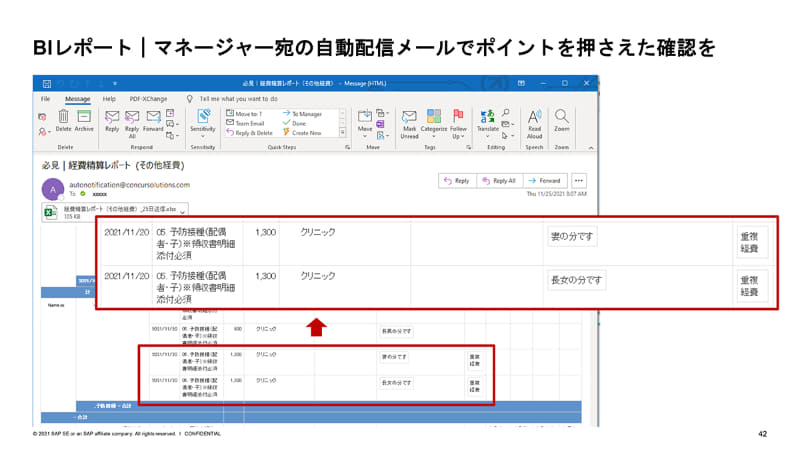Screen dimensions: 800x450
Task: Open the More respond actions dropdown
Action: (x=172, y=136)
